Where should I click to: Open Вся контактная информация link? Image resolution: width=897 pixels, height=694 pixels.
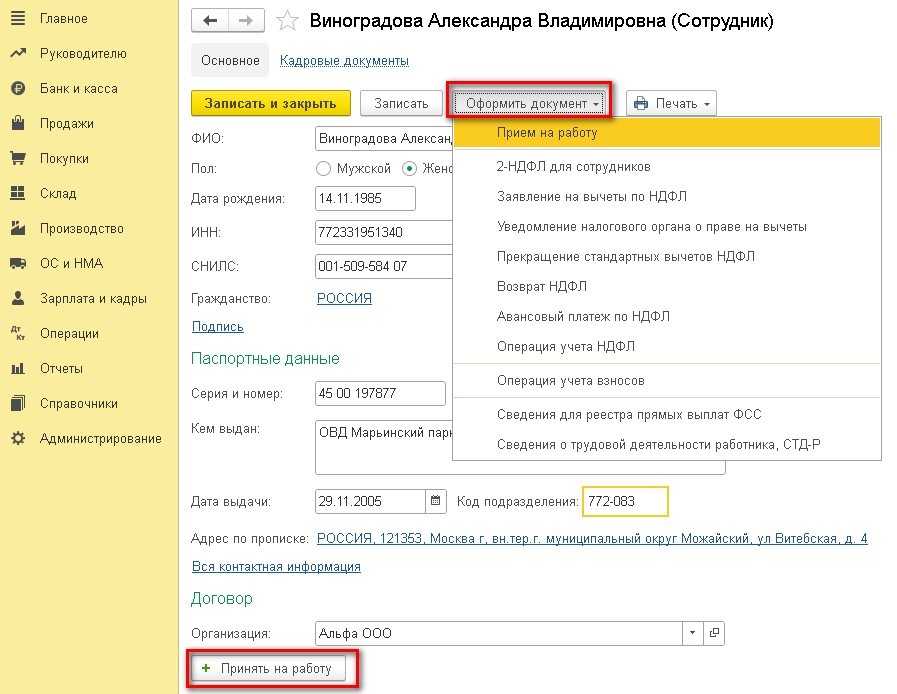click(x=276, y=566)
